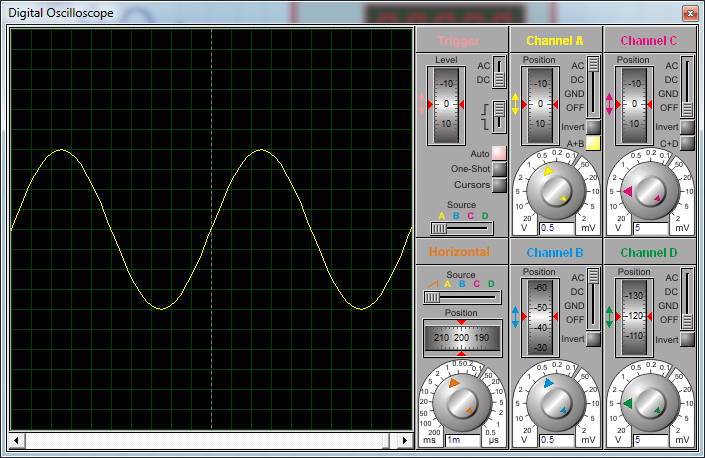Screen dimensions: 705x458
Task: Click the Channel C magenta voltage knob
Action: coord(650,191)
